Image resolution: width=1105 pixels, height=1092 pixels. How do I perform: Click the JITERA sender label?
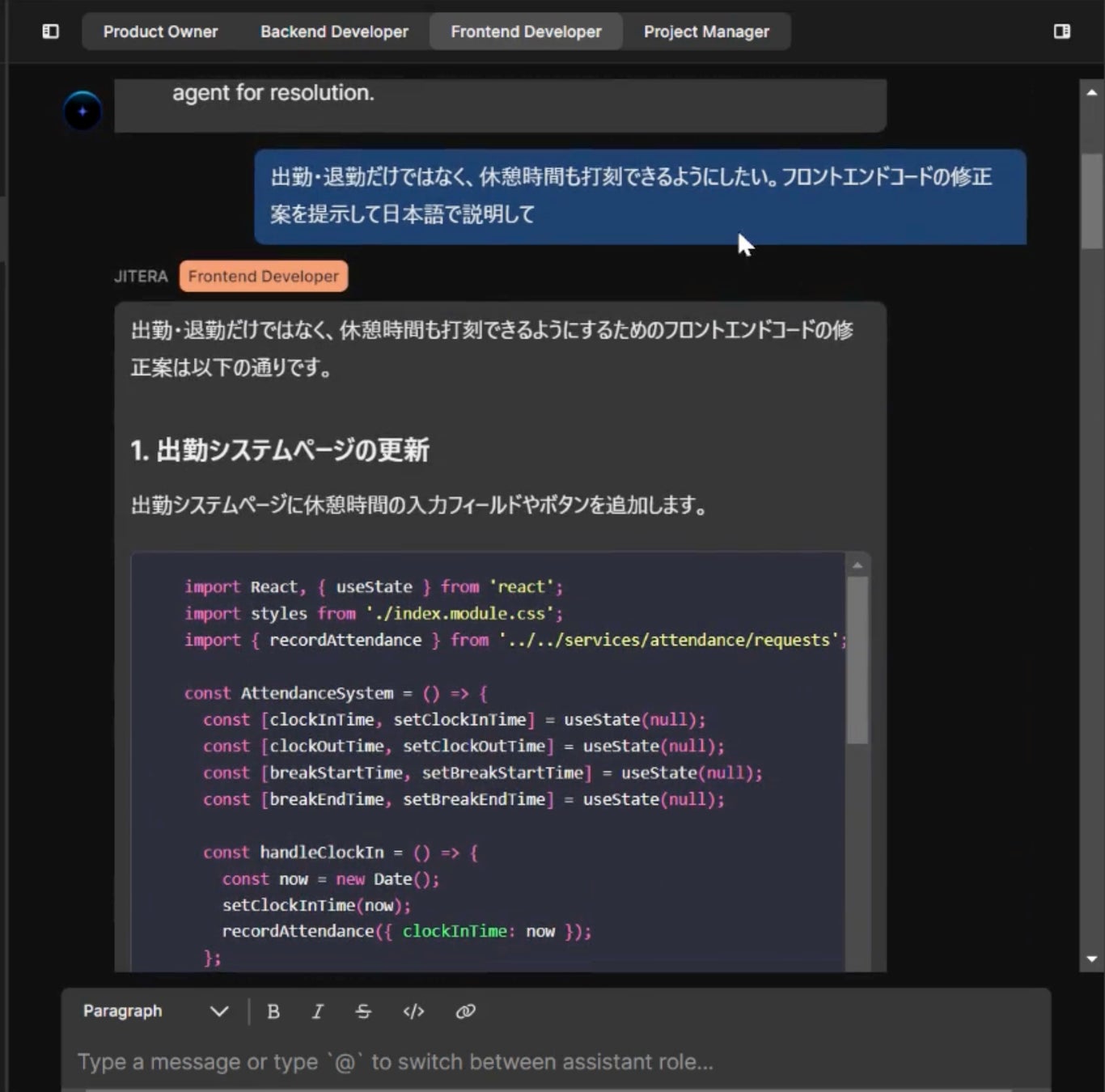point(141,277)
